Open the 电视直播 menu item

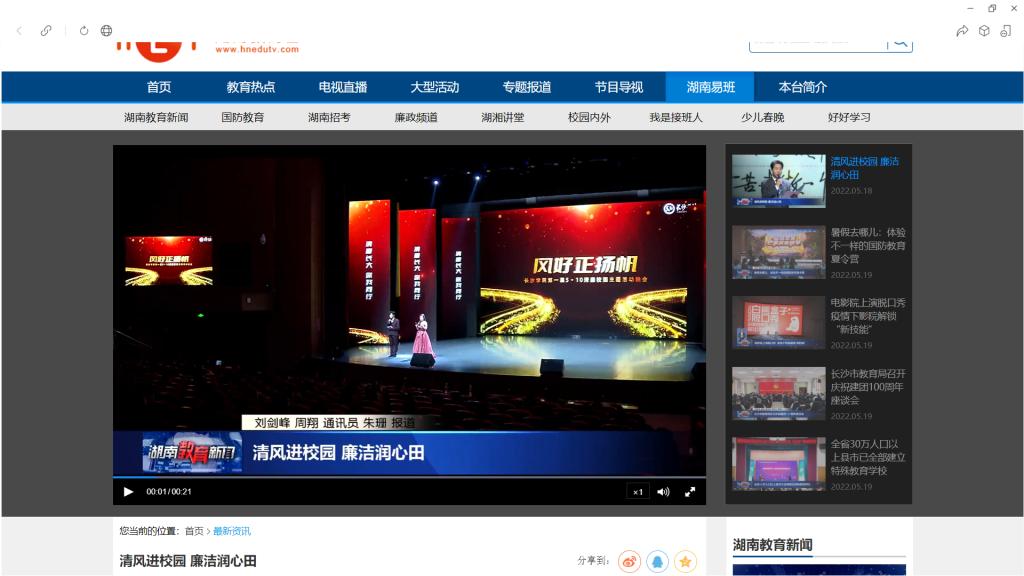click(x=343, y=87)
